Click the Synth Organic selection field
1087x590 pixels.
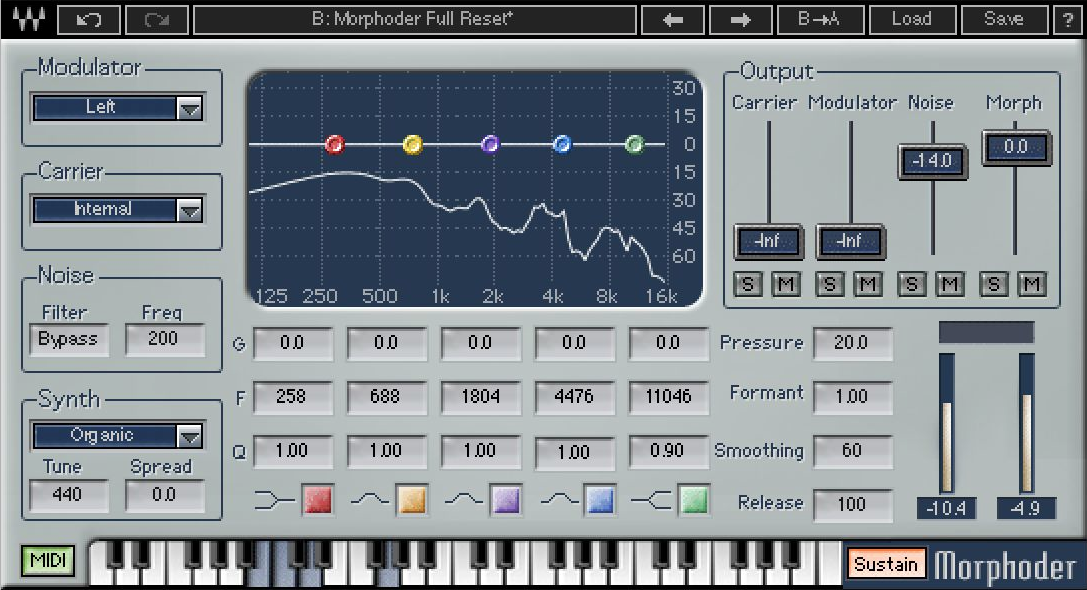(x=105, y=435)
